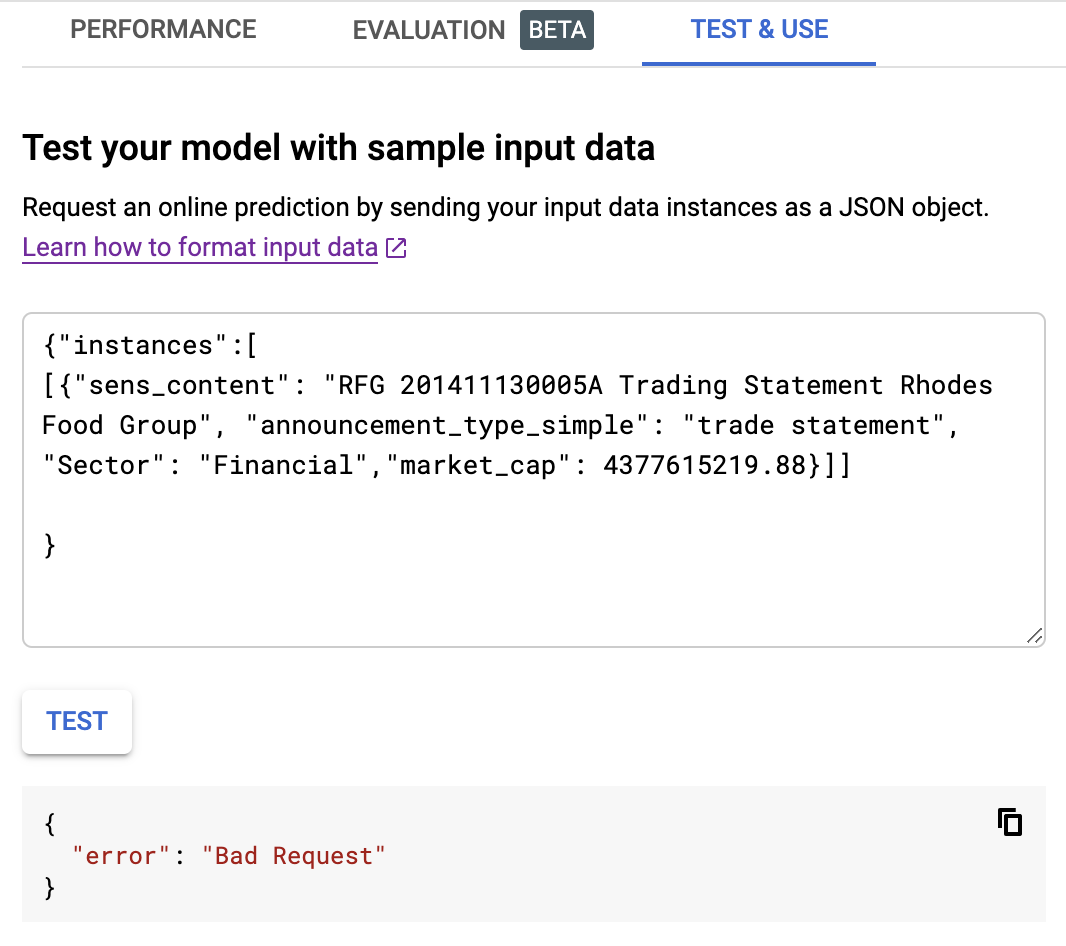The width and height of the screenshot is (1066, 946).
Task: Click the "Bad Request" value in the response
Action: point(293,856)
